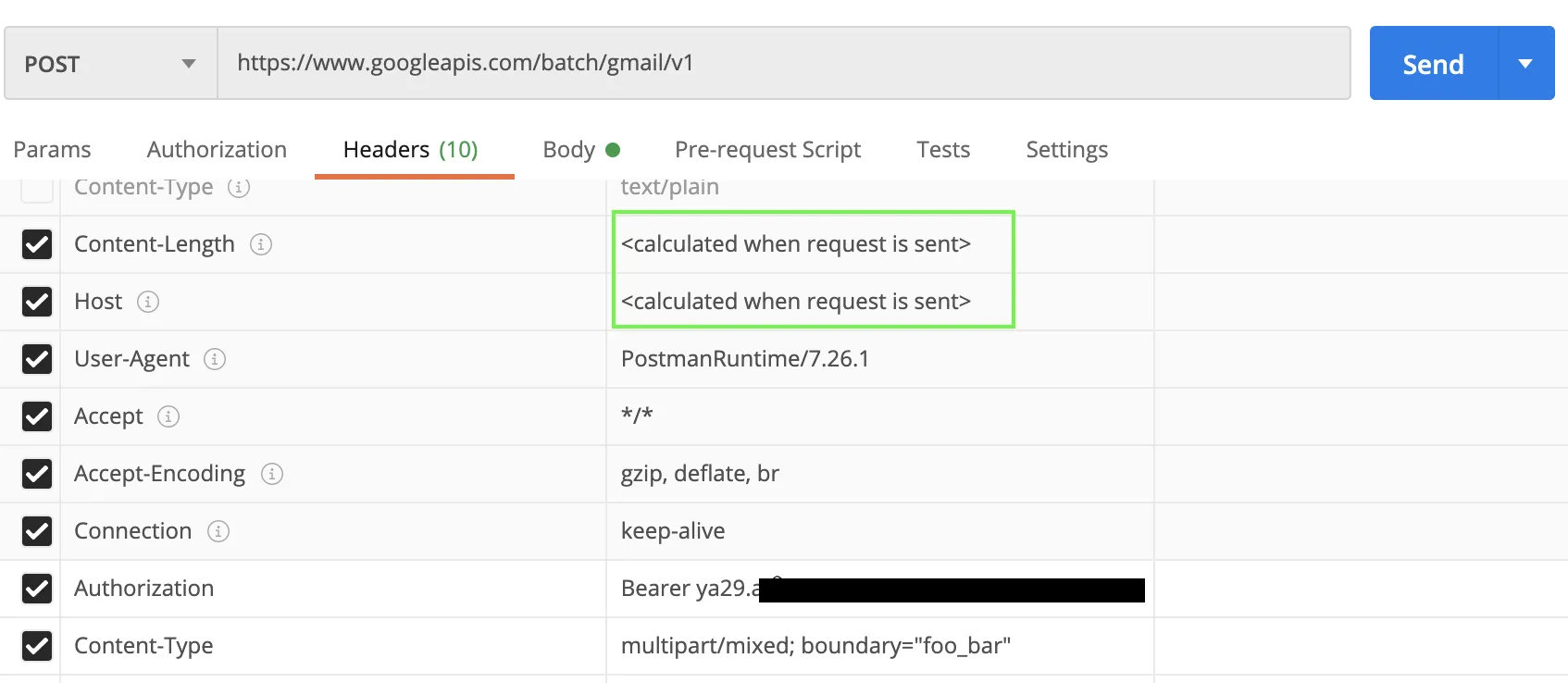Screen dimensions: 1568x683
Task: Click the info icon beside Connection
Action: click(218, 531)
